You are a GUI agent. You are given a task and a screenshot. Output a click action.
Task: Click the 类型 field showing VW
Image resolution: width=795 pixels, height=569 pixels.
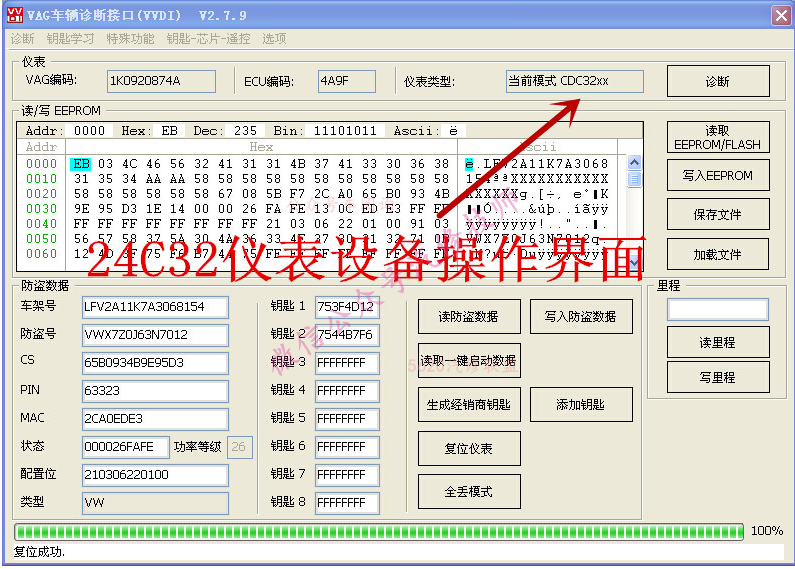click(x=155, y=503)
